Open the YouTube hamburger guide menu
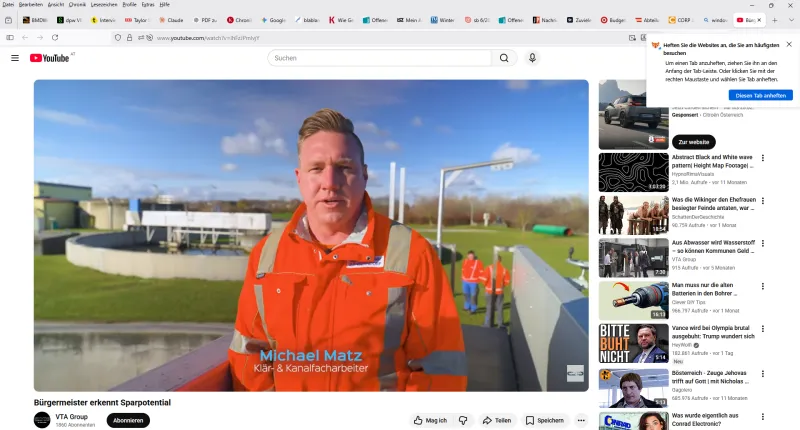Viewport: 800px width, 430px height. click(x=15, y=58)
